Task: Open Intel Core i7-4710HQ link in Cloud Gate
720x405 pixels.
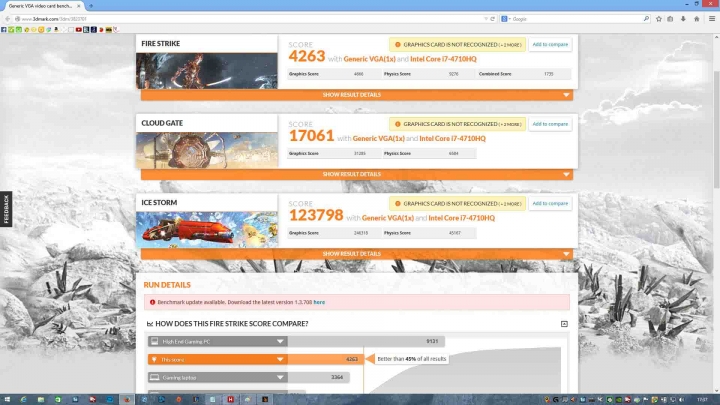Action: pyautogui.click(x=452, y=139)
